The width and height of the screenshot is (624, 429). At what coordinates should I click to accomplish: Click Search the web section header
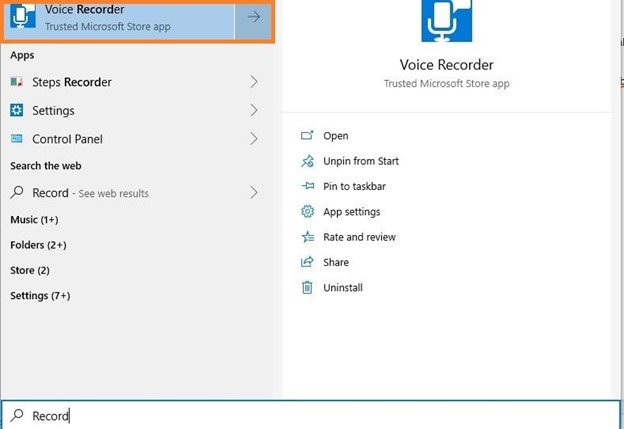[x=46, y=166]
